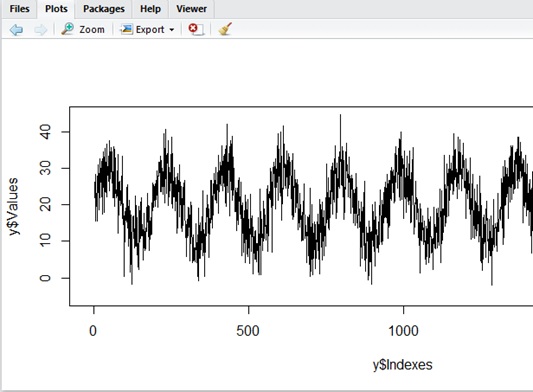
Task: Go to next plot with forward arrow
Action: pos(40,30)
